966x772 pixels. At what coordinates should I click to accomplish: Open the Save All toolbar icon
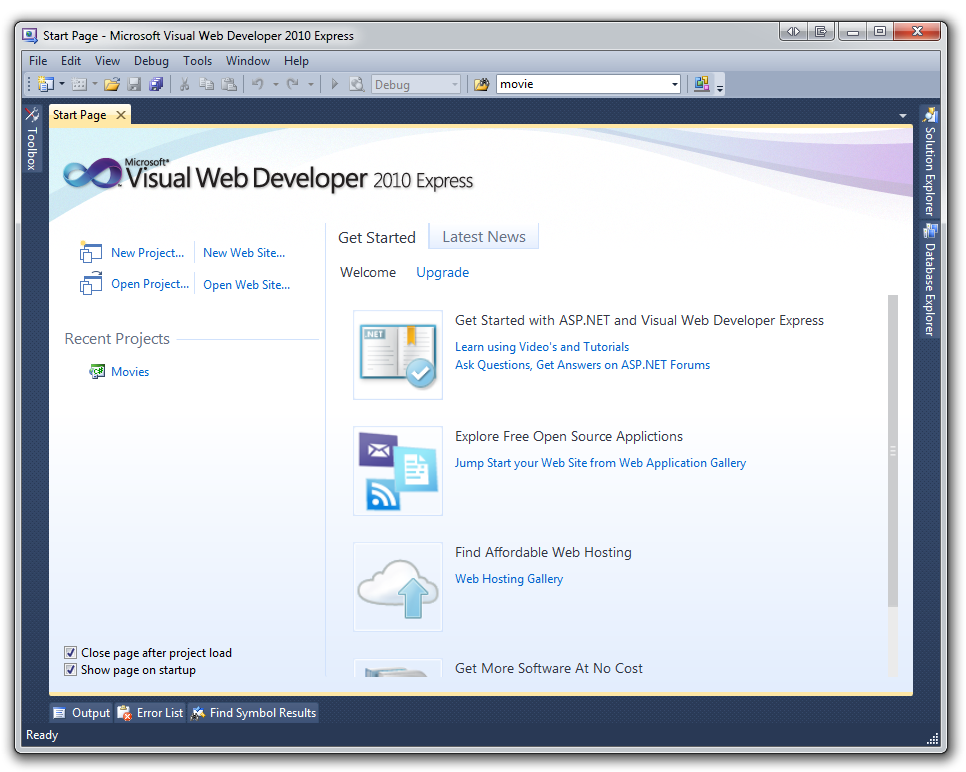click(x=156, y=84)
